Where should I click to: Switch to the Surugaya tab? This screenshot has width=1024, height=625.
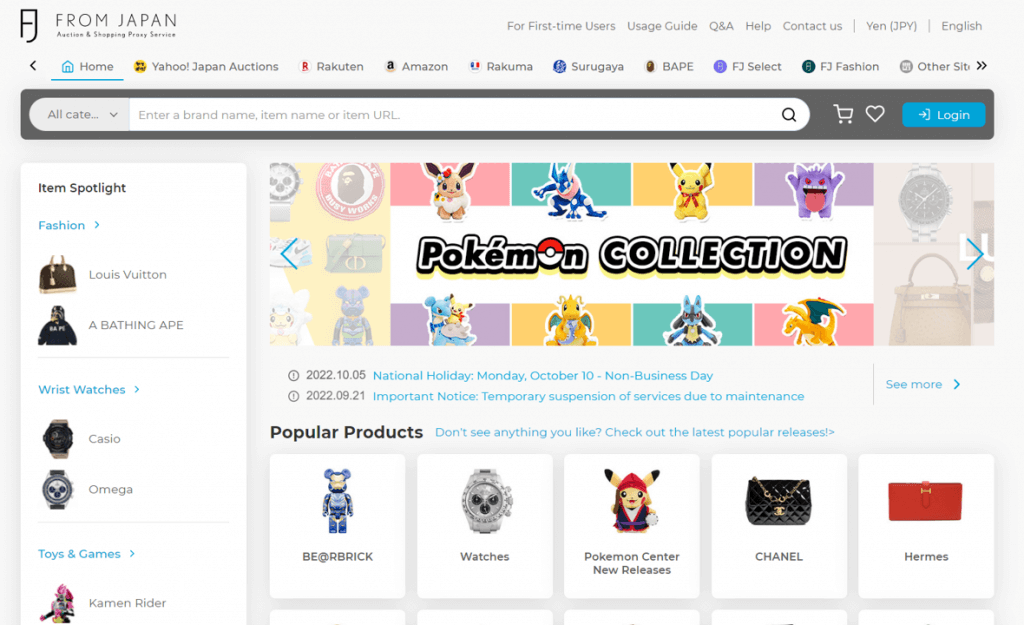588,67
